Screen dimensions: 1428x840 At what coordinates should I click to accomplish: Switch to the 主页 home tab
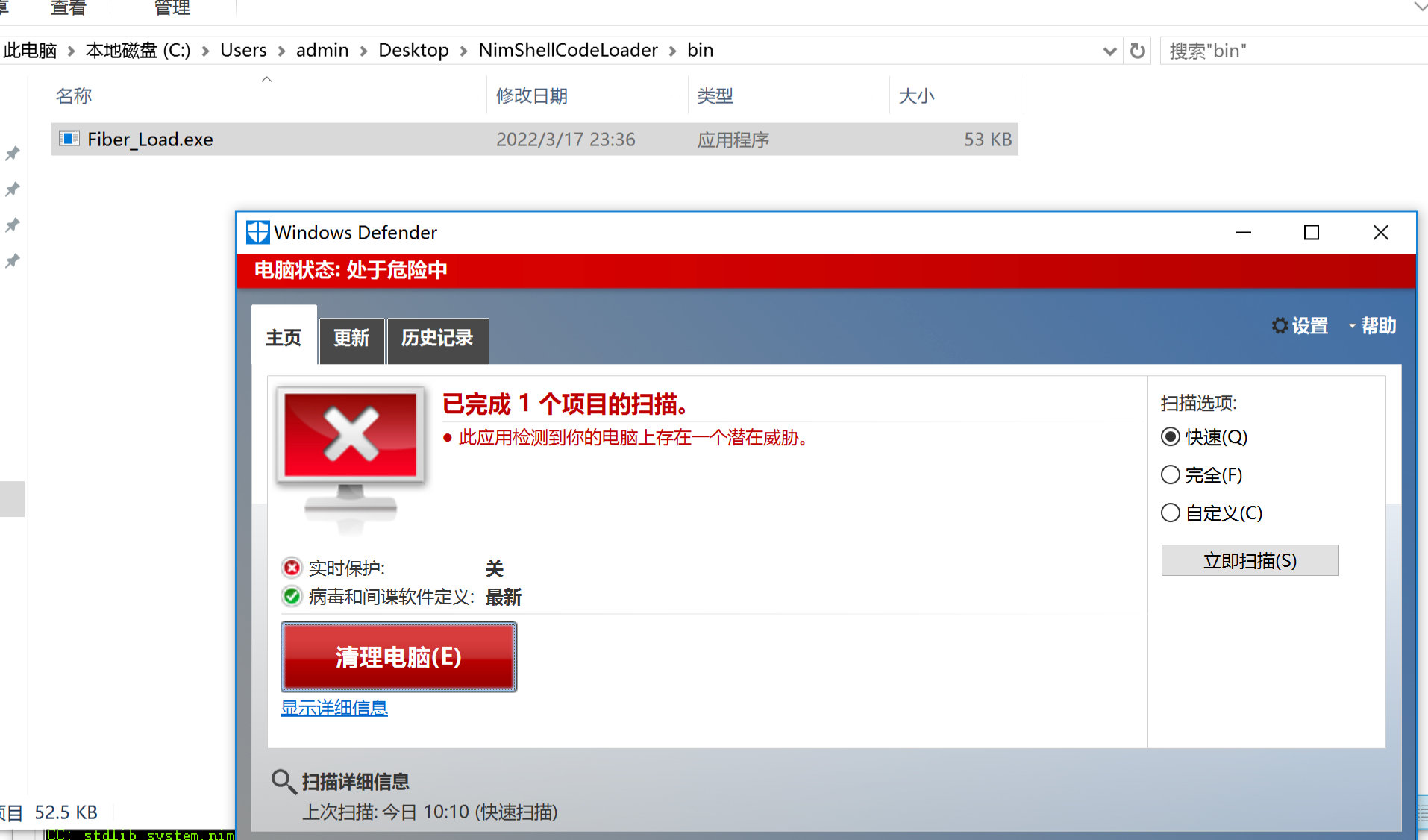tap(284, 336)
